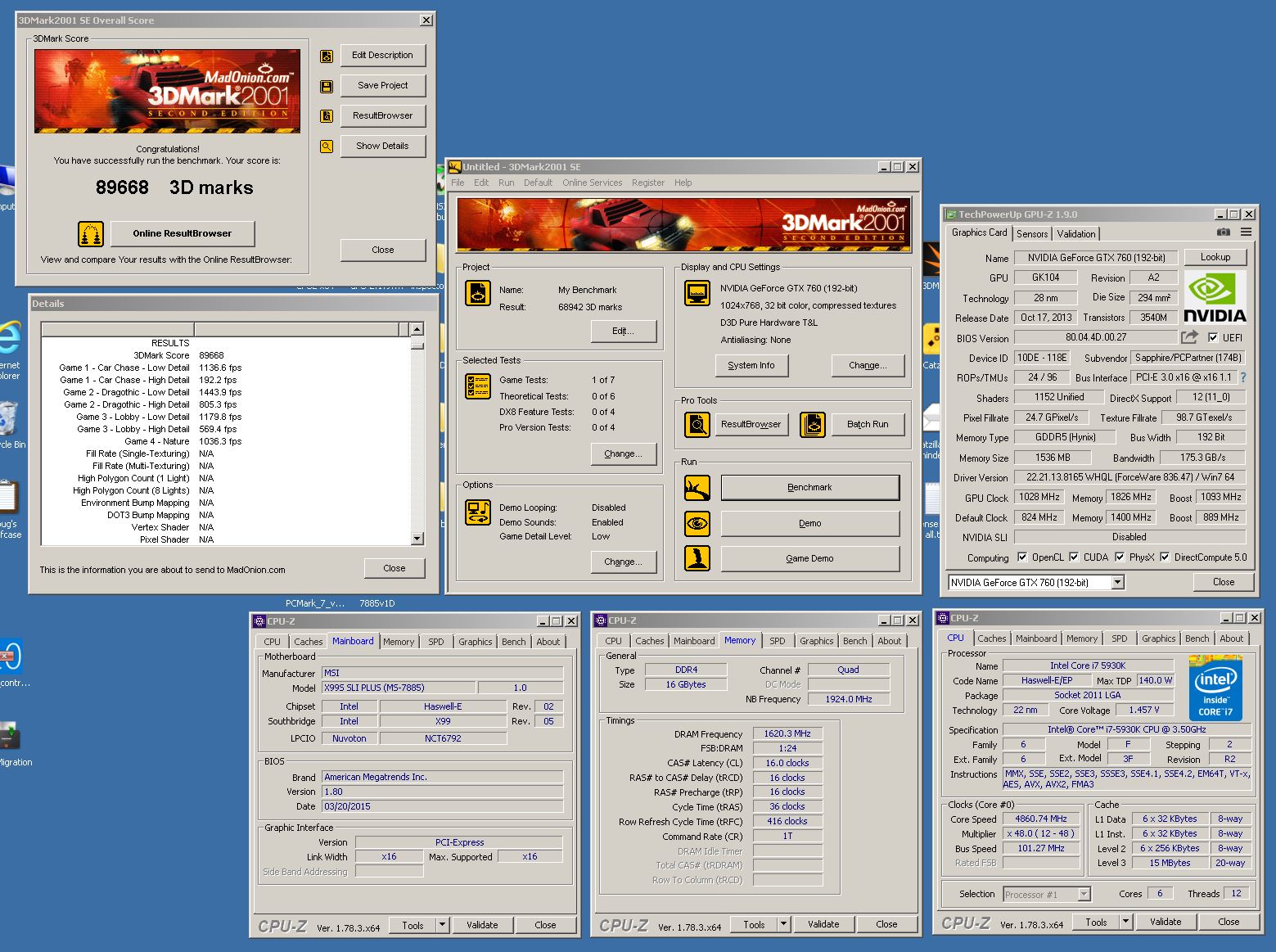Viewport: 1276px width, 952px height.
Task: Open the Run menu in 3DMark2001 SE
Action: click(507, 183)
